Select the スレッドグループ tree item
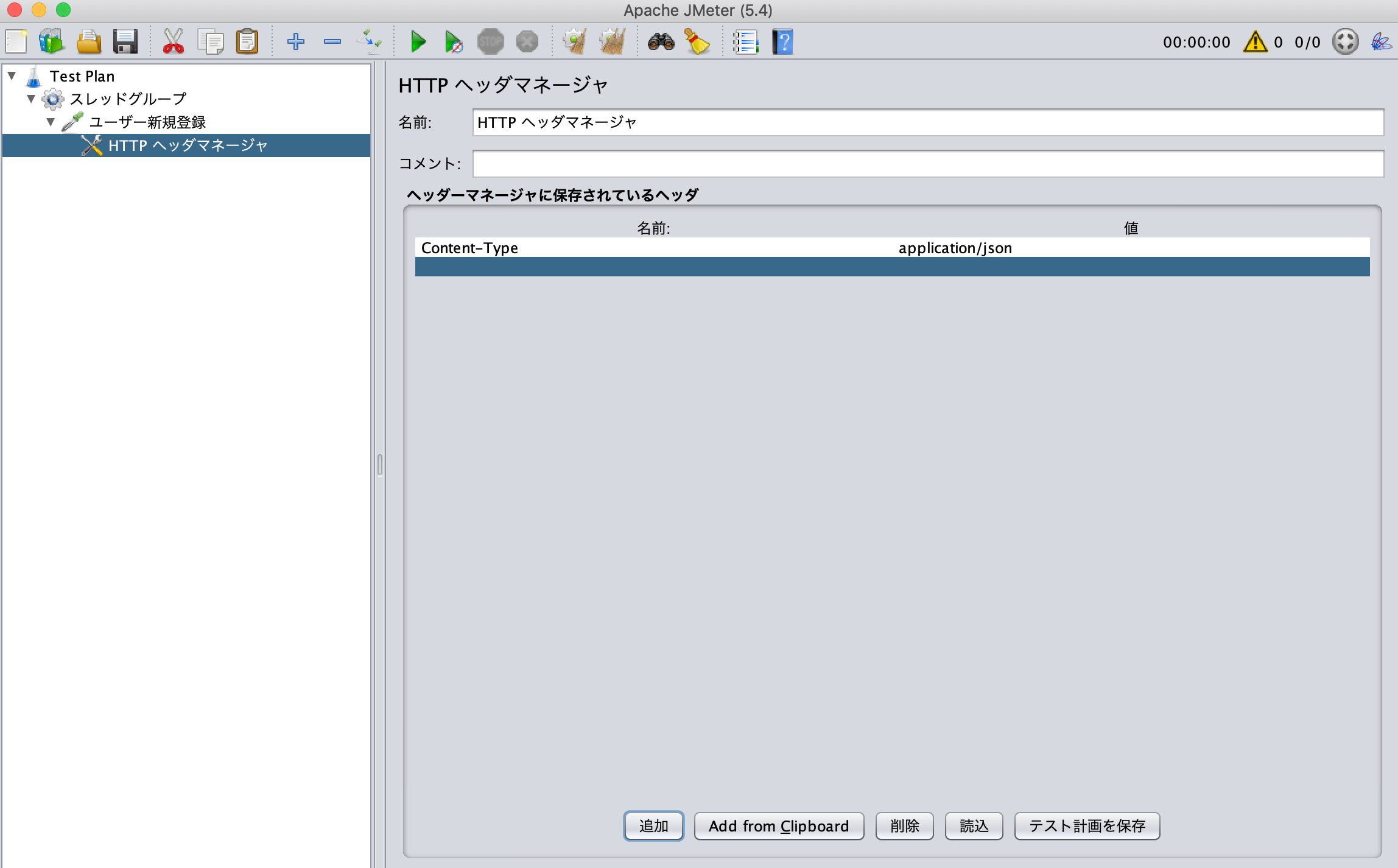Image resolution: width=1398 pixels, height=868 pixels. click(128, 99)
